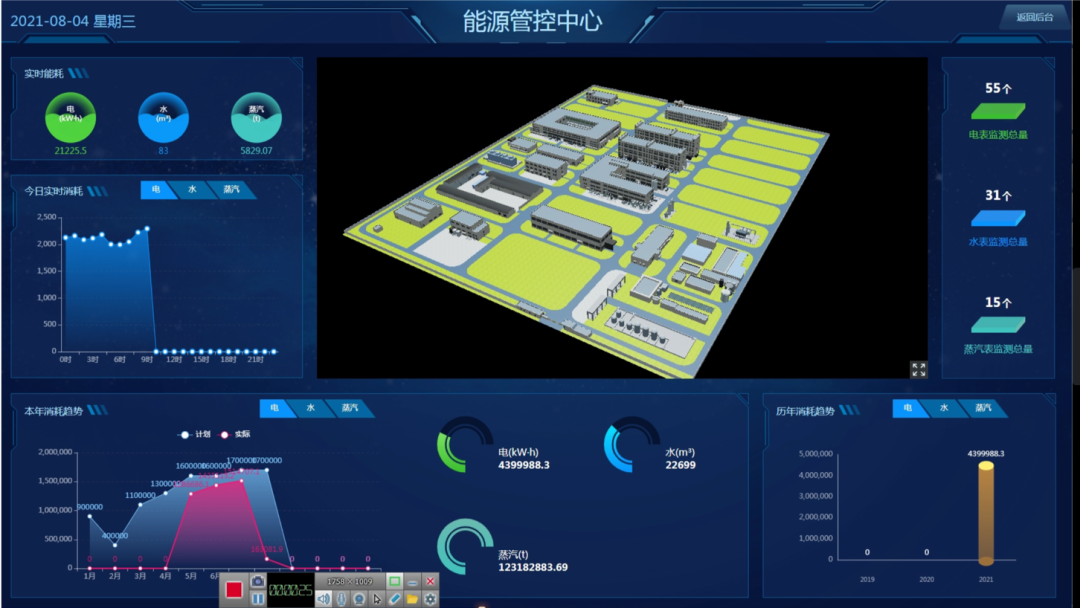The image size is (1080, 608).
Task: Click the 31个 meter count
Action: coord(998,196)
